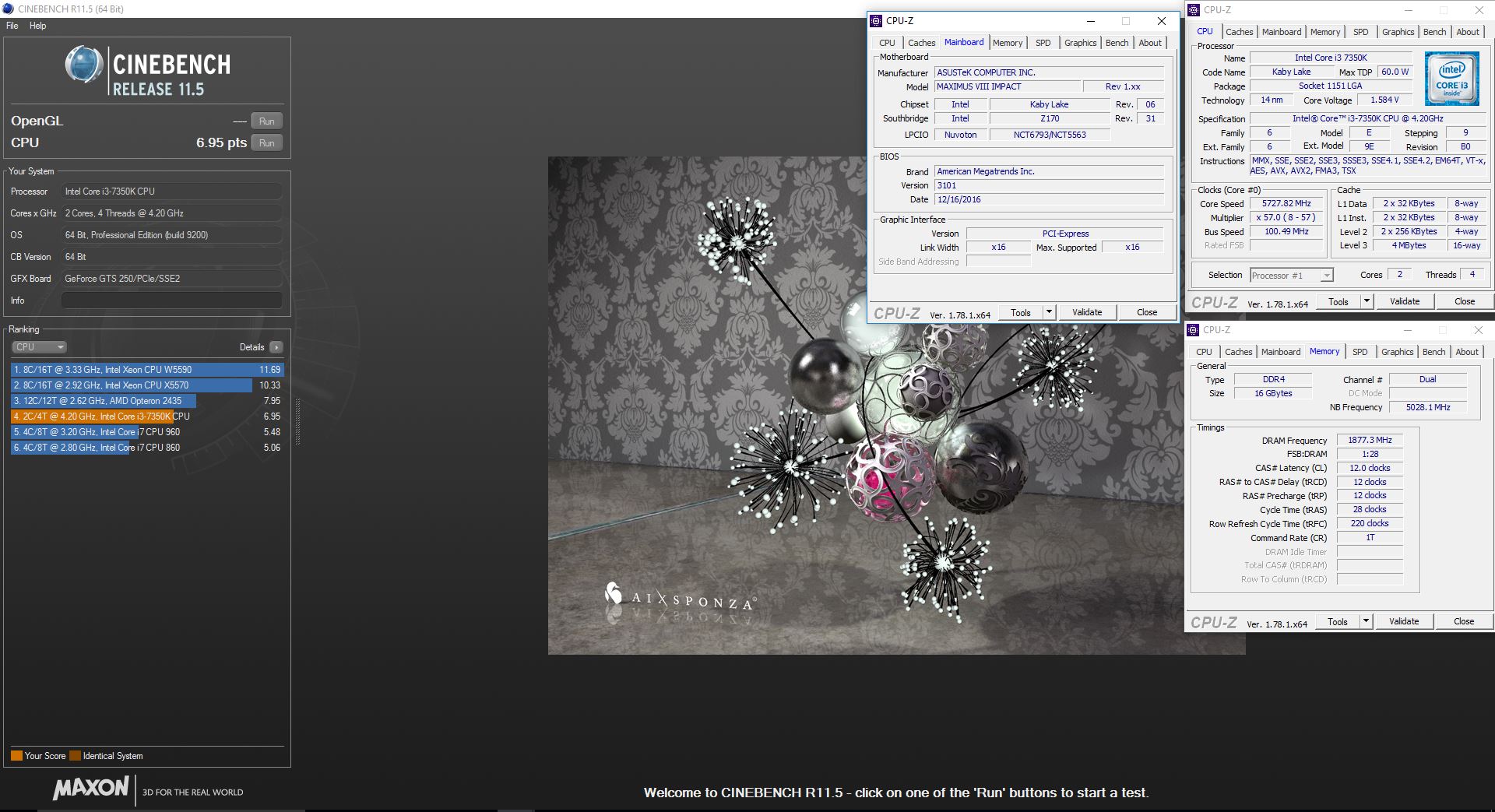This screenshot has width=1495, height=812.
Task: Open SPD tab in Memory CPU-Z window
Action: click(1360, 352)
